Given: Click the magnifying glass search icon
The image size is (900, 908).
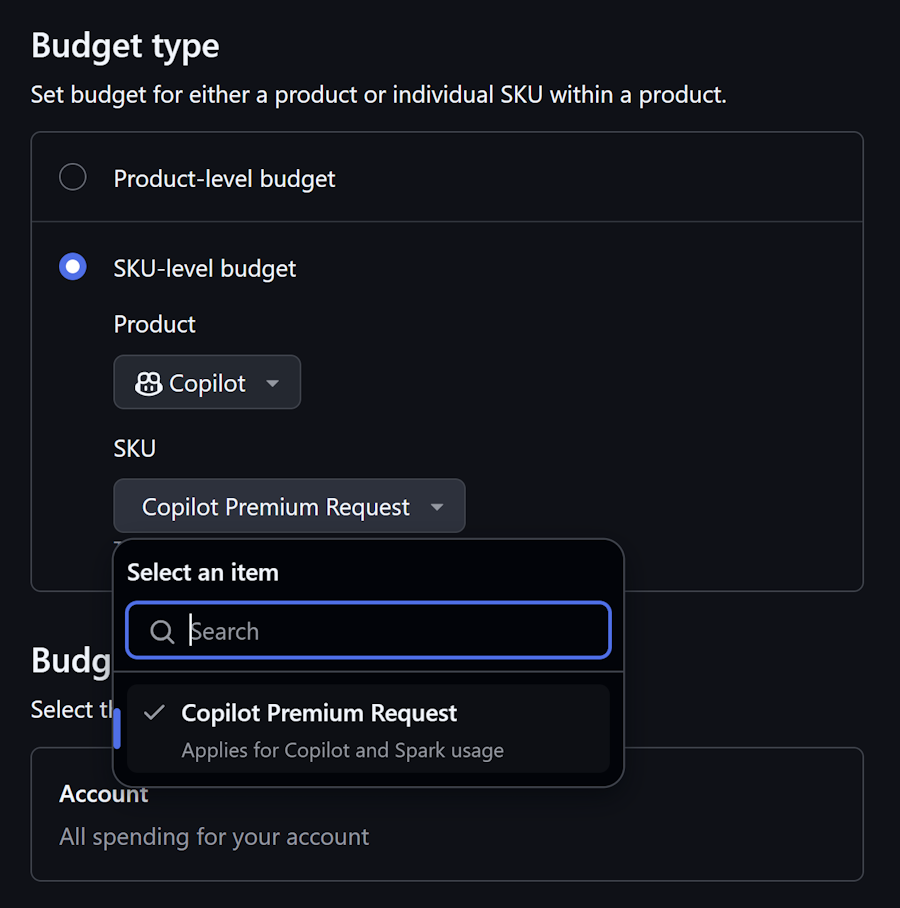Looking at the screenshot, I should pyautogui.click(x=162, y=631).
